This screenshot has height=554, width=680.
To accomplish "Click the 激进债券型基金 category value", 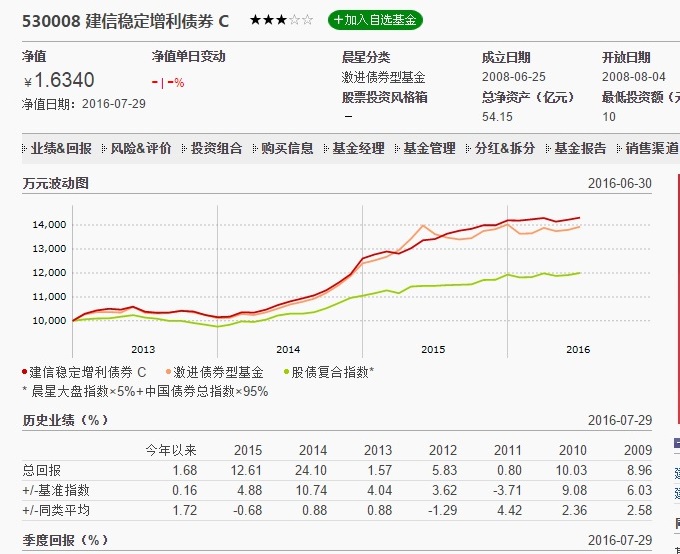I will 383,77.
